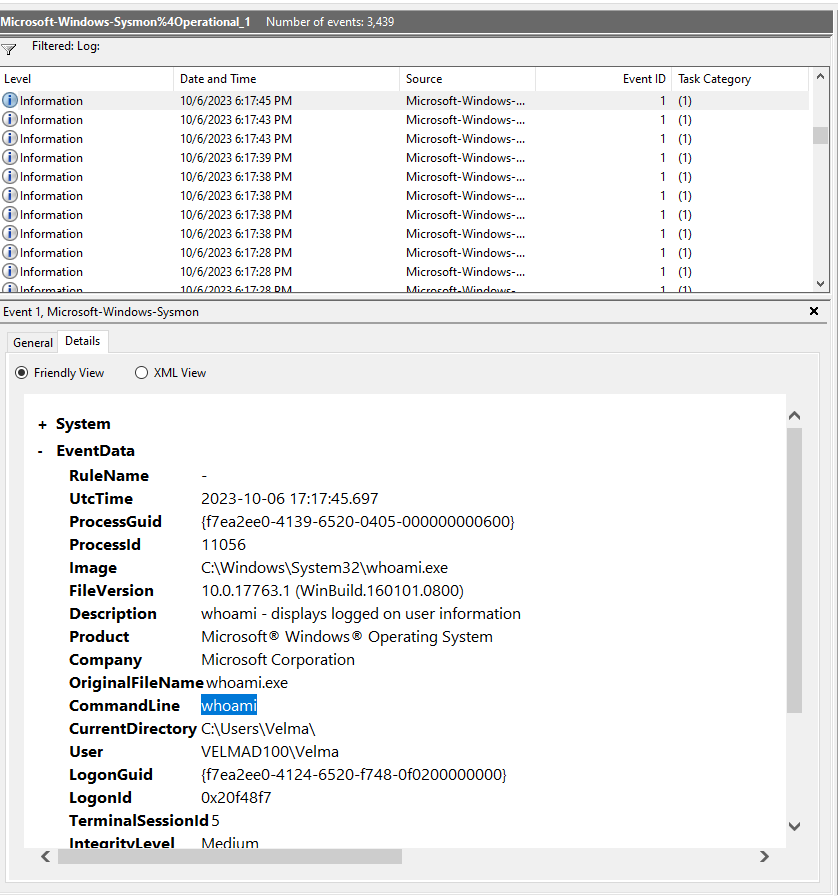Click the ProcessId value 11056
Screen dimensions: 838x896
coord(223,545)
